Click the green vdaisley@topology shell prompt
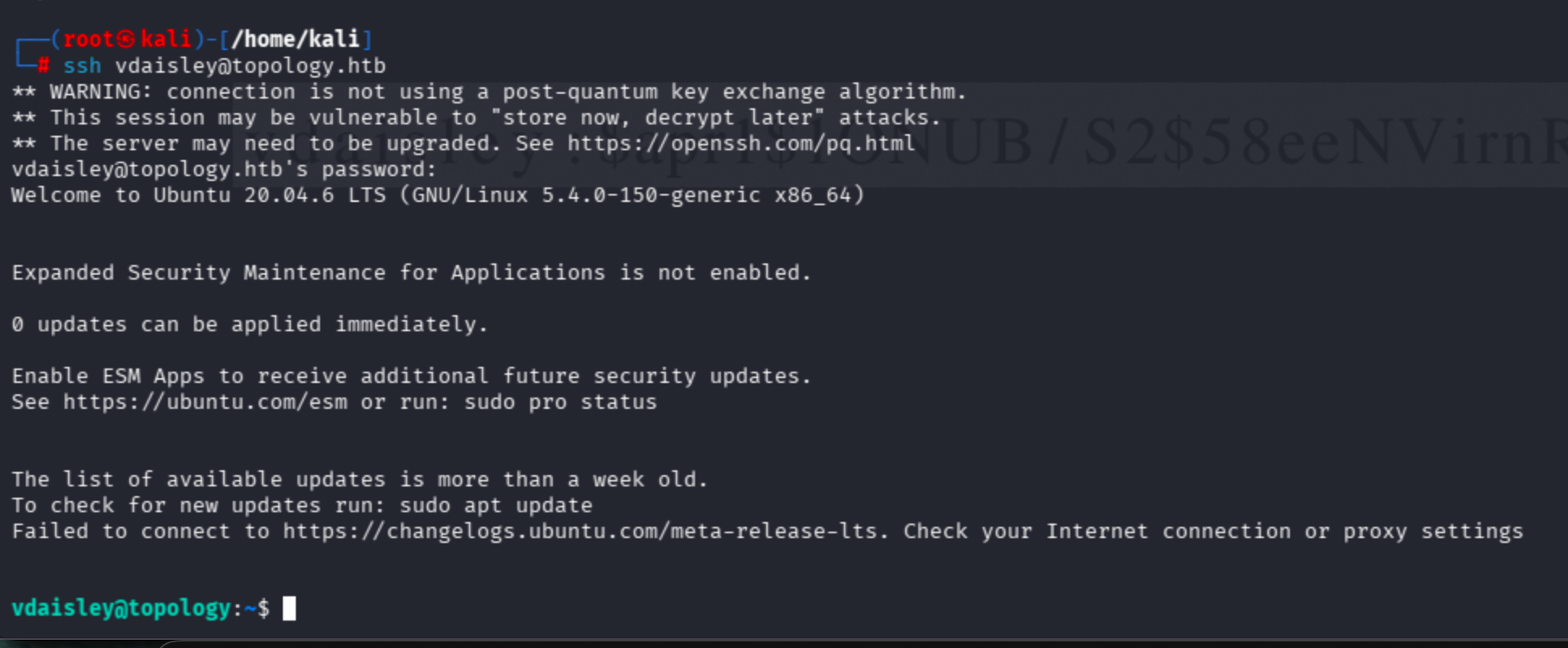This screenshot has width=1568, height=648. pos(121,608)
